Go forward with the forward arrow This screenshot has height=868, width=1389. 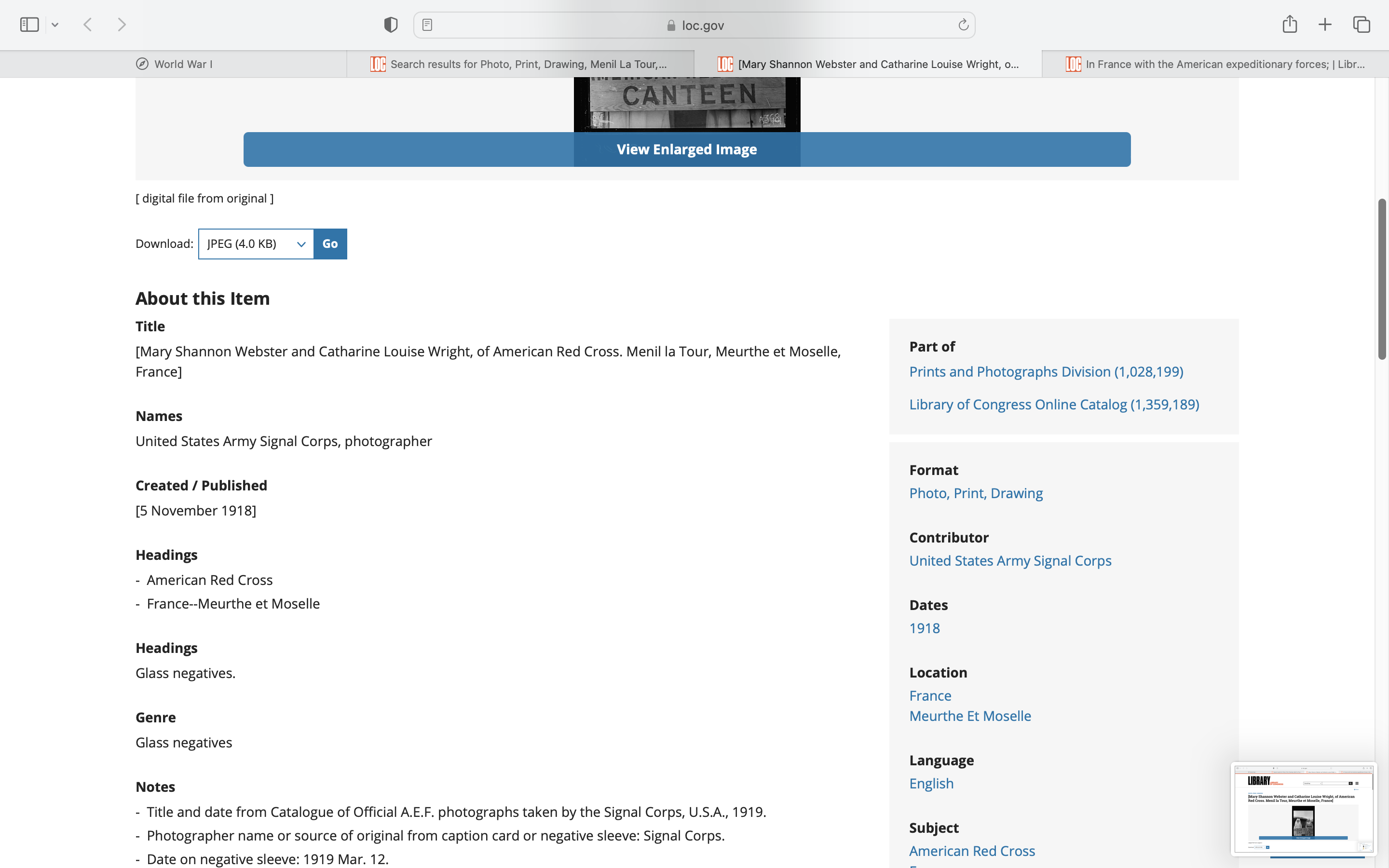point(122,25)
